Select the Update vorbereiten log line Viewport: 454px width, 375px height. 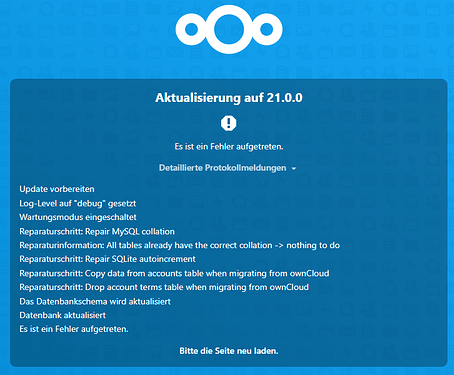click(57, 189)
